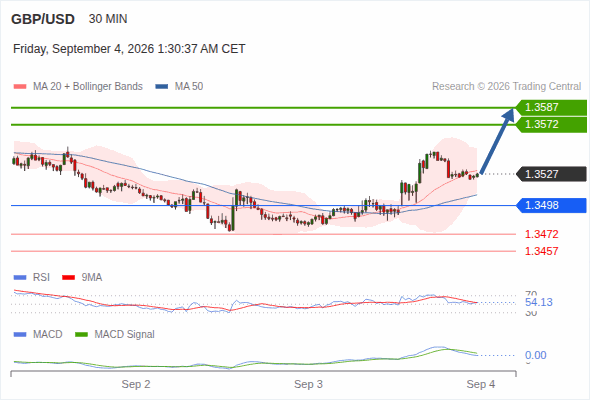Click the 1.3457 support level label
Screen dimensions: 590x400
coord(541,251)
